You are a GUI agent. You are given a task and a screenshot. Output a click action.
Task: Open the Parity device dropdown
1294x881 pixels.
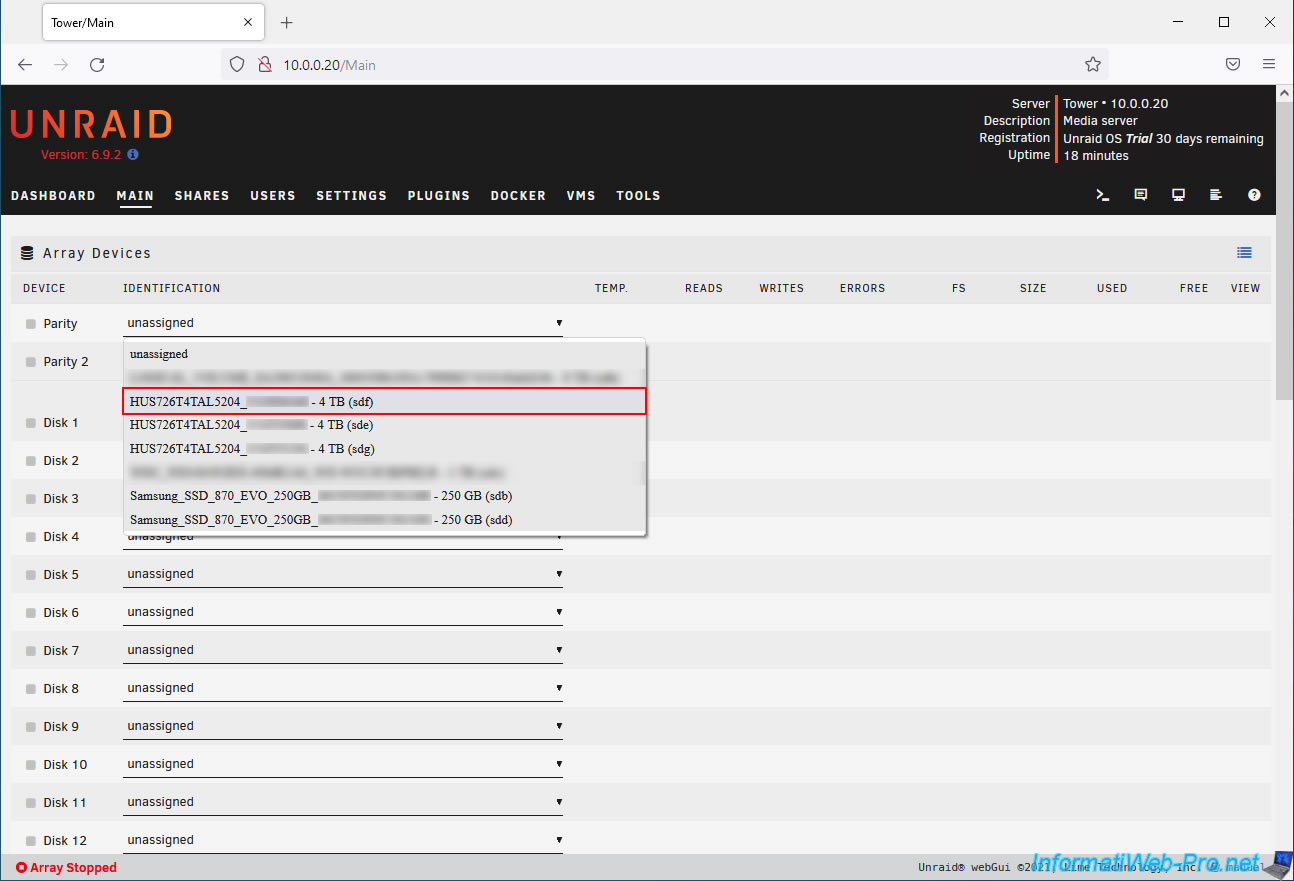(x=342, y=323)
